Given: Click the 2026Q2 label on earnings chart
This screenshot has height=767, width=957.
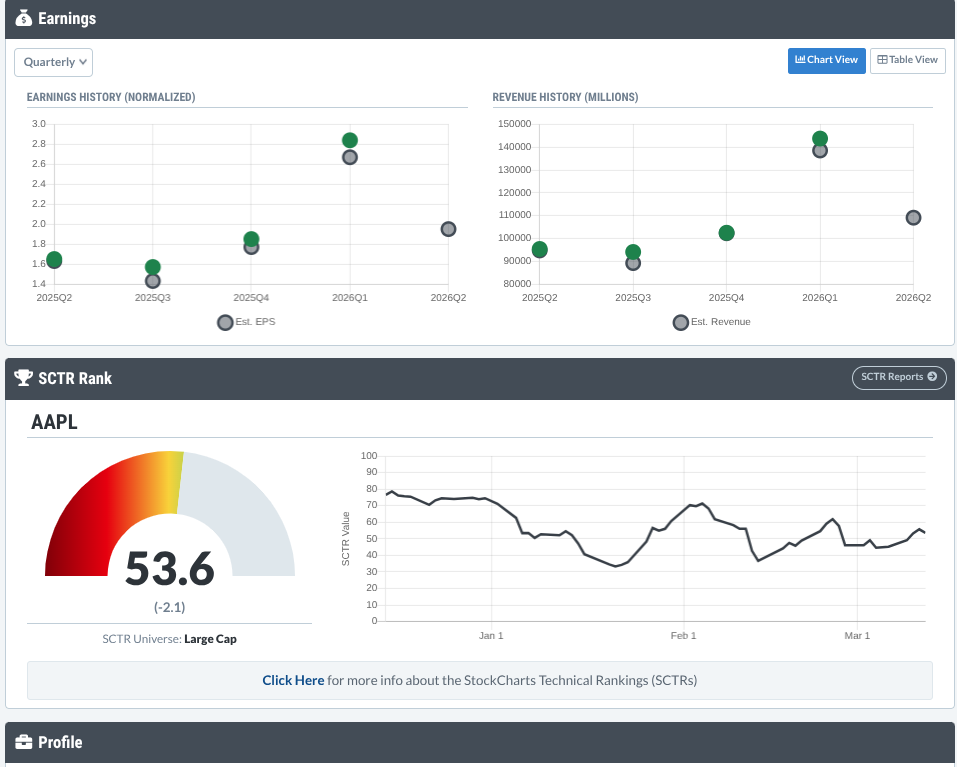Looking at the screenshot, I should click(x=449, y=298).
